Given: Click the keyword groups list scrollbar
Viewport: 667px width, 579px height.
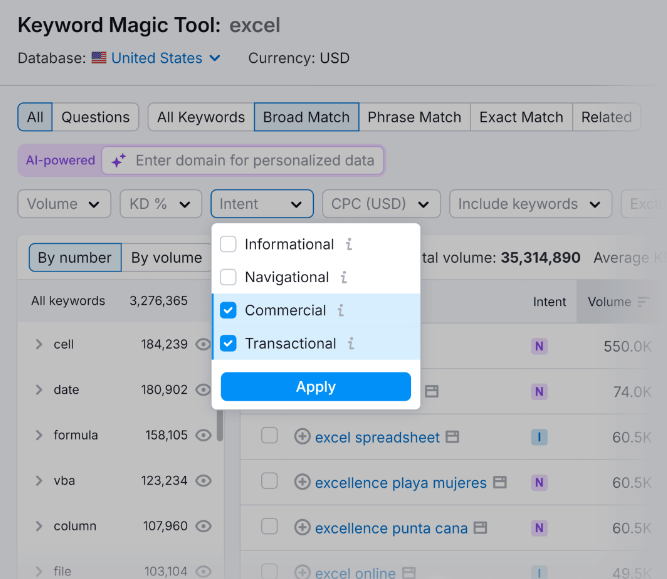Looking at the screenshot, I should [x=220, y=420].
